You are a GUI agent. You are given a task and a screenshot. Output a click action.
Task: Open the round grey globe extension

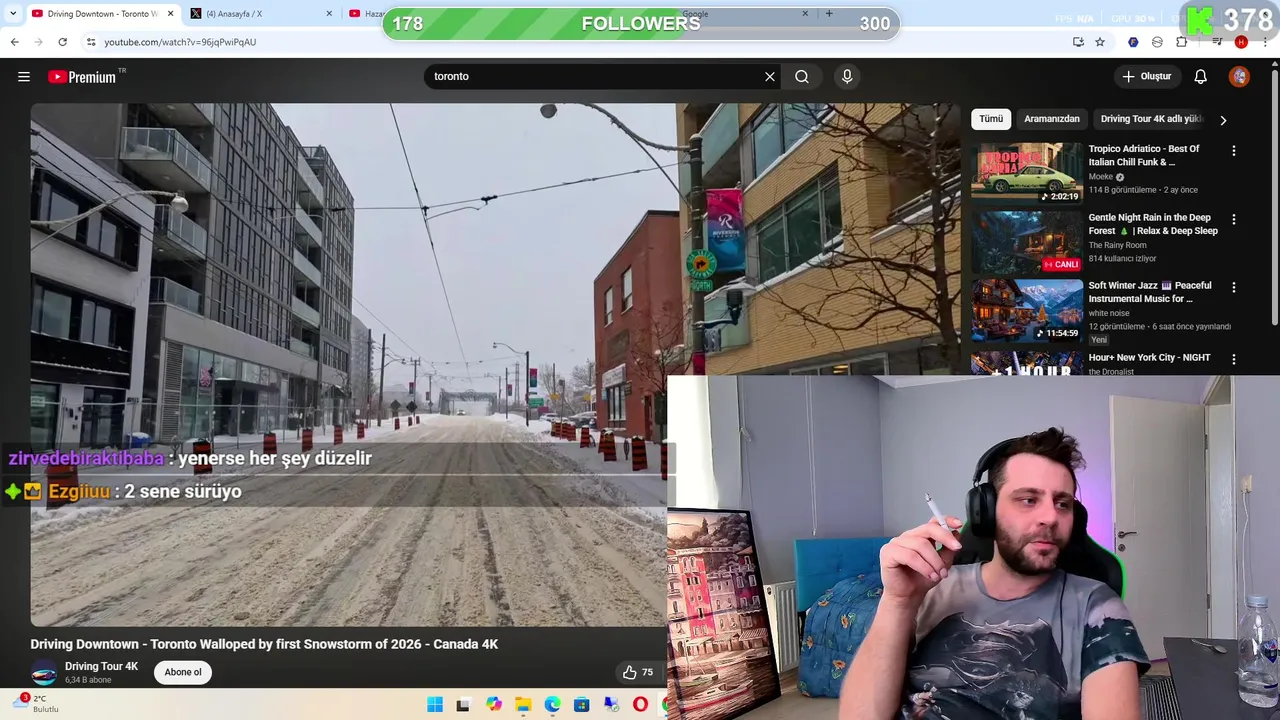pos(1157,42)
